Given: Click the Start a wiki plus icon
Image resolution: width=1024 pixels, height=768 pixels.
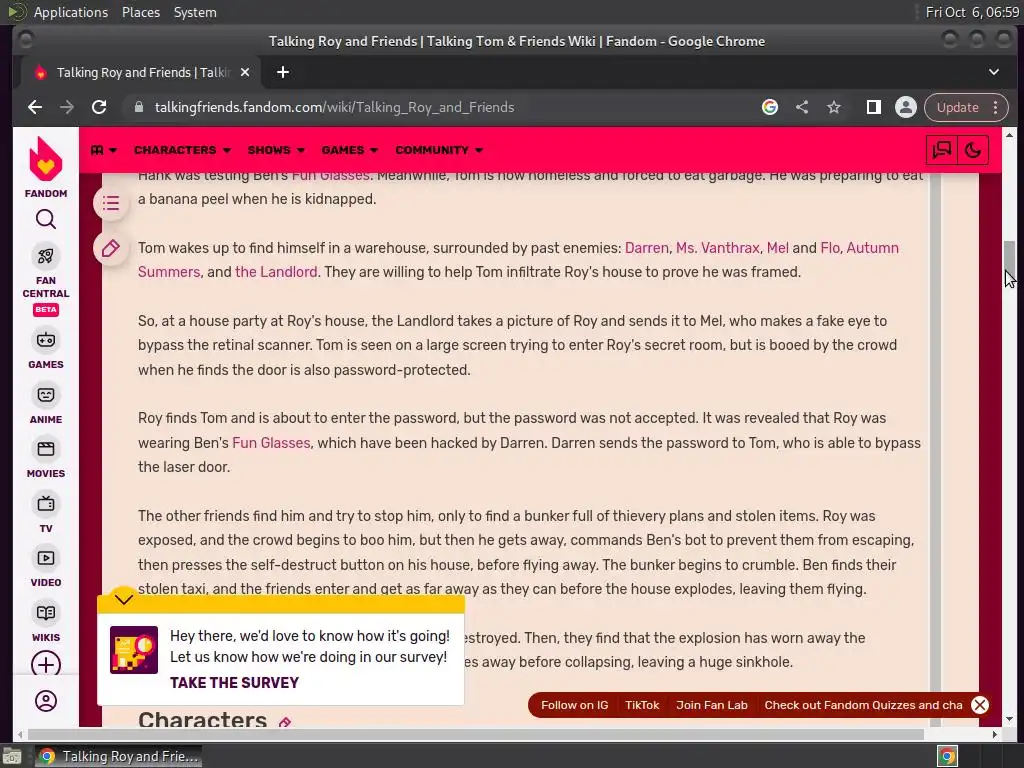Looking at the screenshot, I should click(46, 664).
